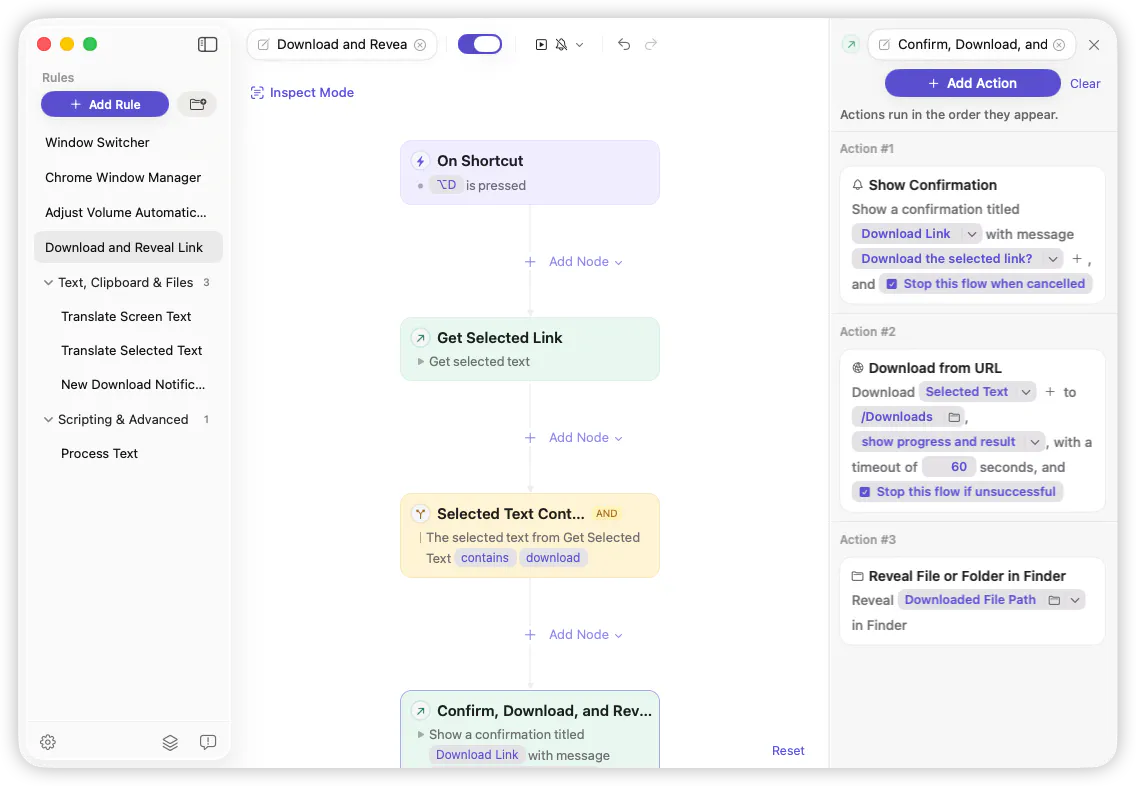The height and width of the screenshot is (786, 1136).
Task: Click the ⌥D shortcut key badge
Action: pos(446,185)
